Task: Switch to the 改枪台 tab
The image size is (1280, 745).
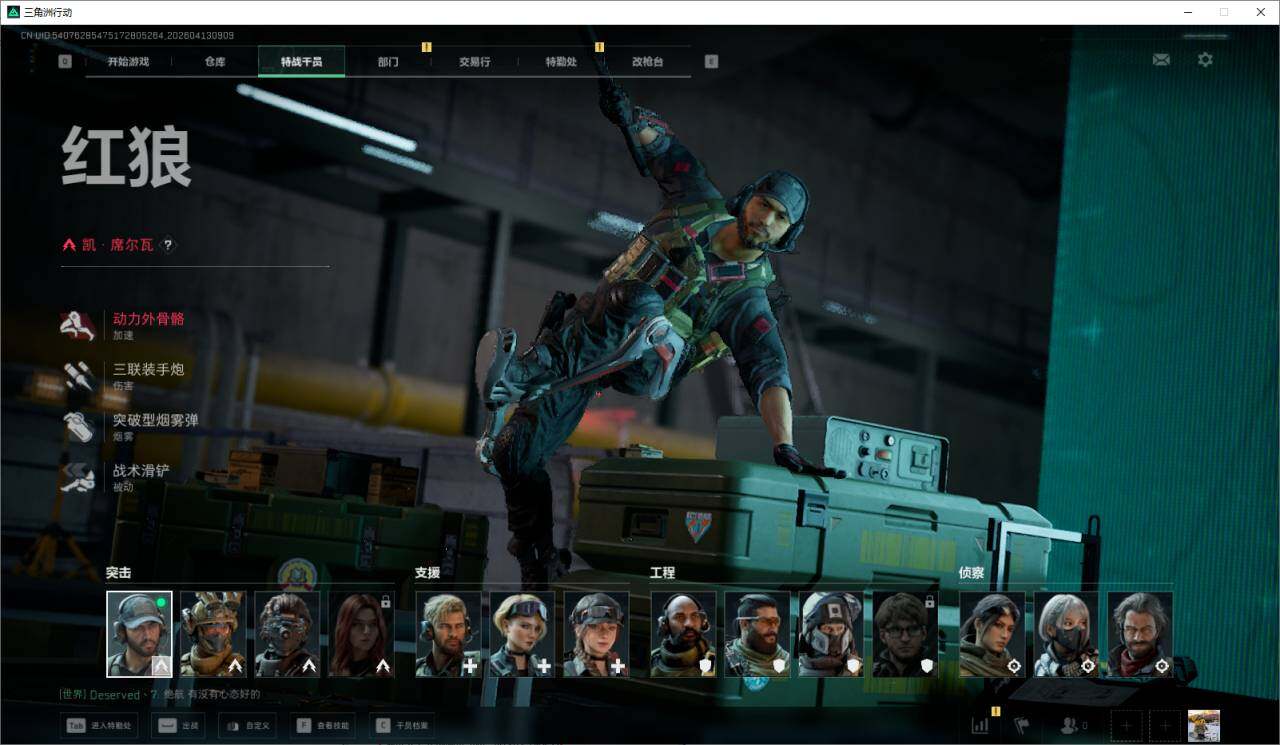Action: click(x=647, y=61)
